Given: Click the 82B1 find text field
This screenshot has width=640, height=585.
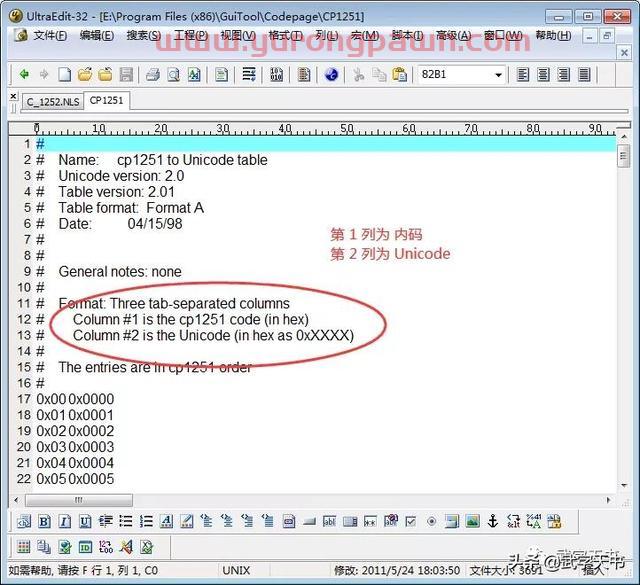Looking at the screenshot, I should pyautogui.click(x=453, y=75).
